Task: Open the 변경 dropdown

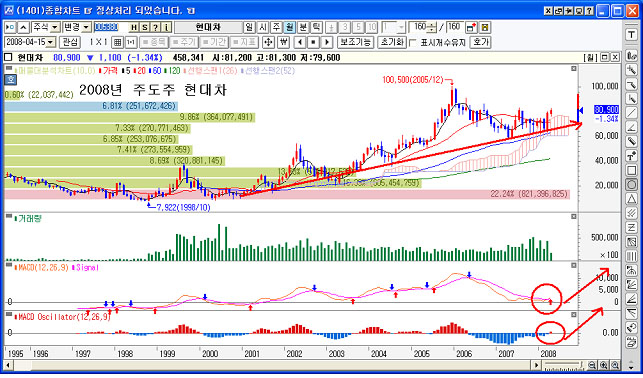Action: [77, 27]
